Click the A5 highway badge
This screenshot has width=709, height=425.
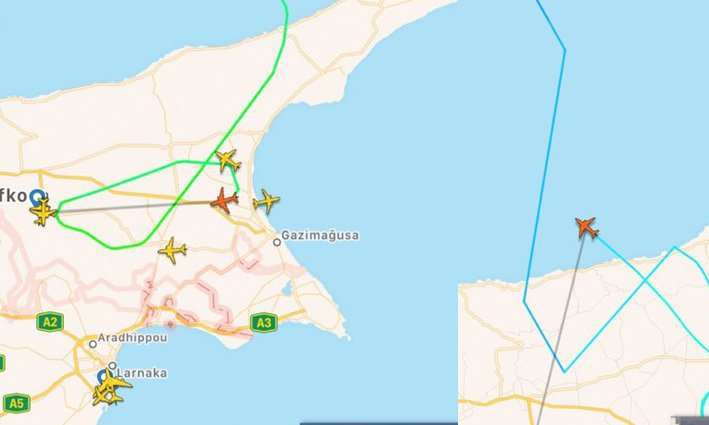[x=16, y=403]
